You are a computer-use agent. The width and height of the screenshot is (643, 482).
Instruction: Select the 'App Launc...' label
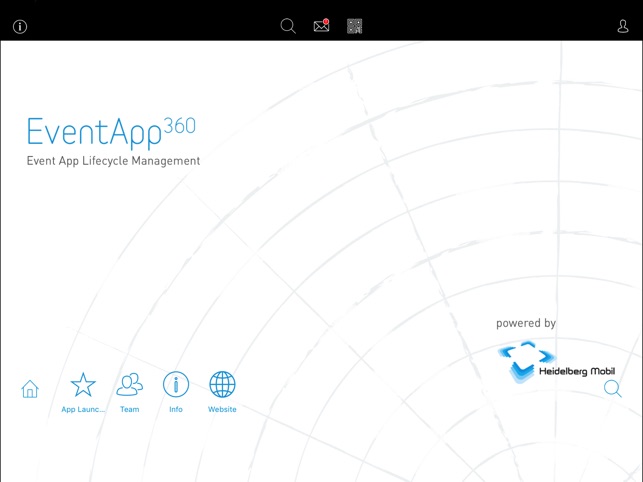click(x=83, y=409)
